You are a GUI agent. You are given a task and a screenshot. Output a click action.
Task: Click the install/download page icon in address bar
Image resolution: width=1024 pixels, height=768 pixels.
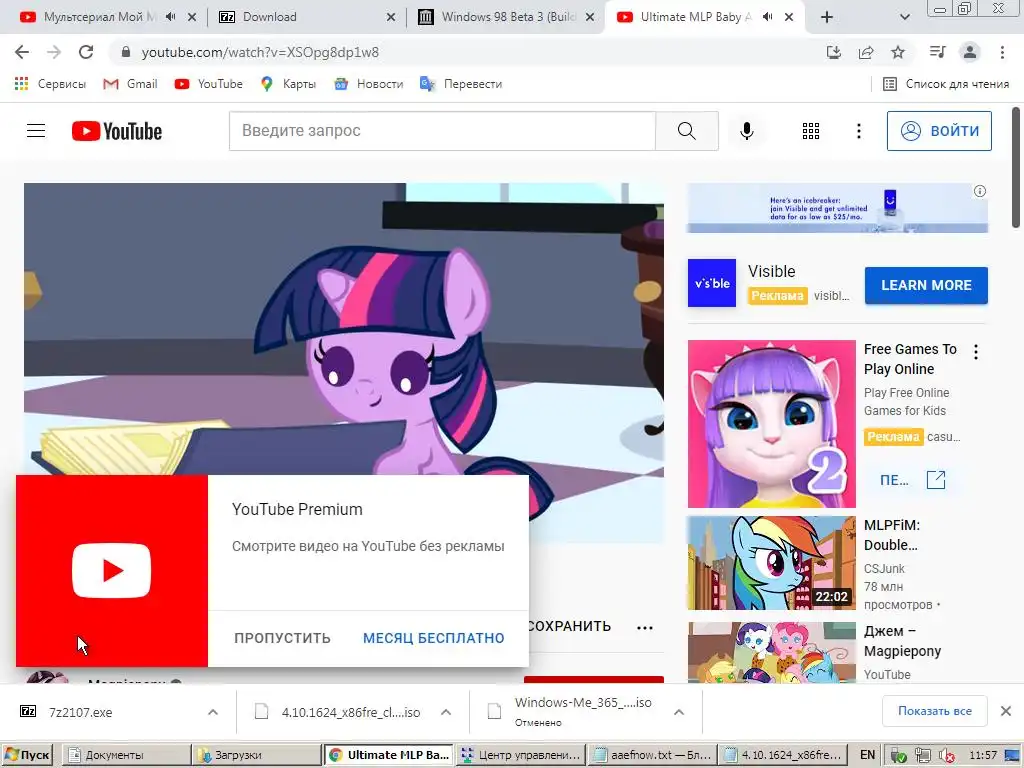point(833,52)
